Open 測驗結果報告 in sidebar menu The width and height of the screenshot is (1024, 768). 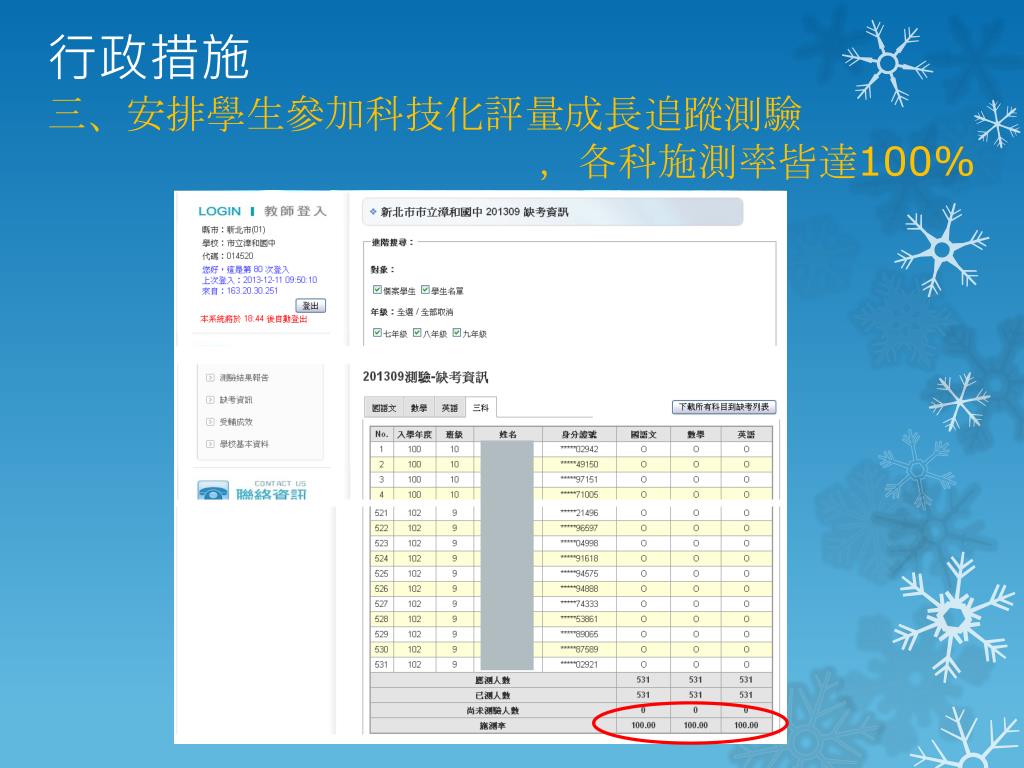[244, 377]
